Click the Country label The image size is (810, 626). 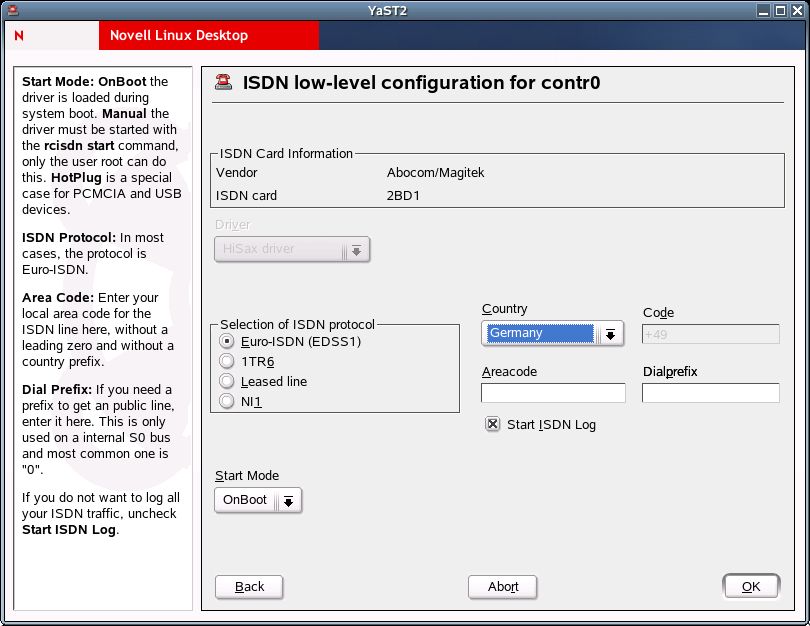(505, 309)
